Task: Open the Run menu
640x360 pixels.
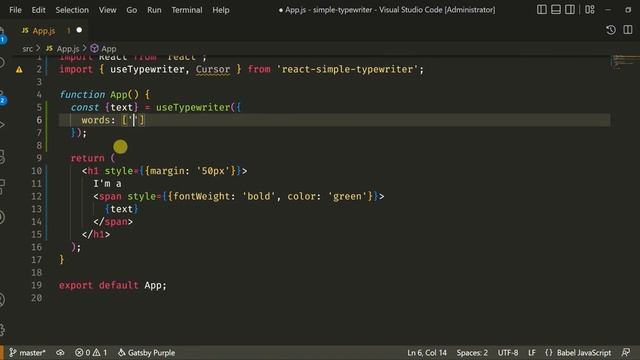Action: pos(154,10)
